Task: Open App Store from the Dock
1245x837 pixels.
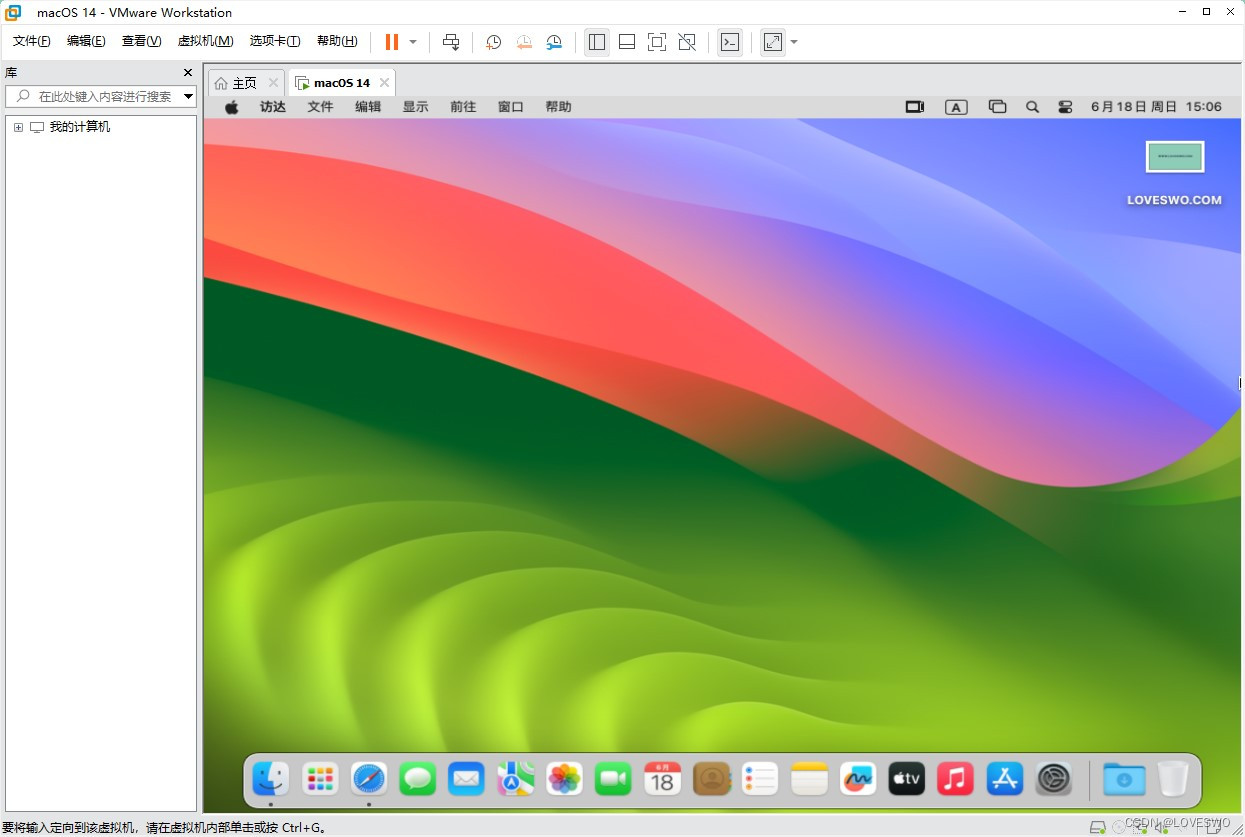Action: [1005, 778]
